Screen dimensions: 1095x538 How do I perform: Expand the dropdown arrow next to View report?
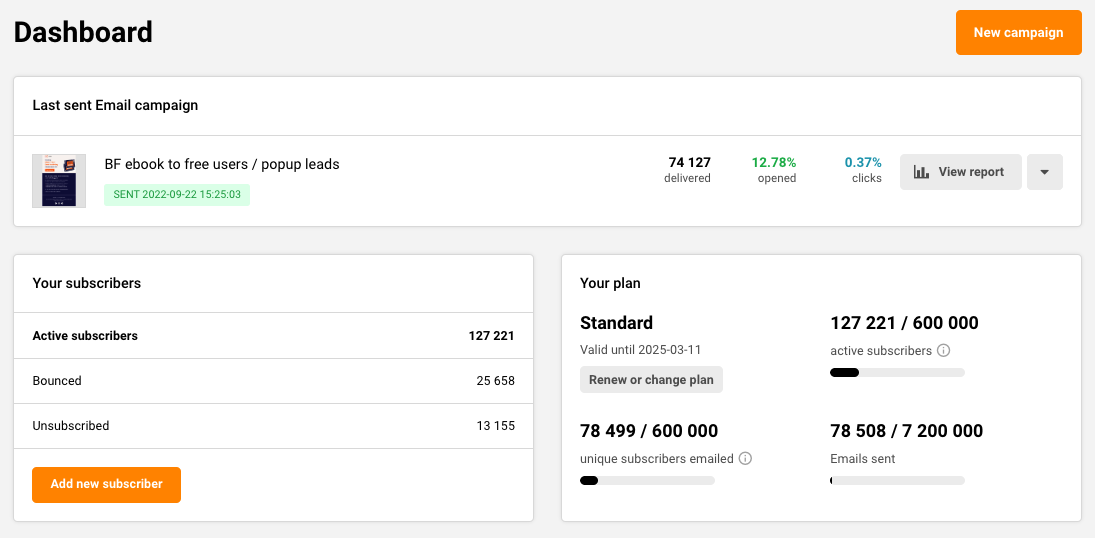click(1044, 172)
